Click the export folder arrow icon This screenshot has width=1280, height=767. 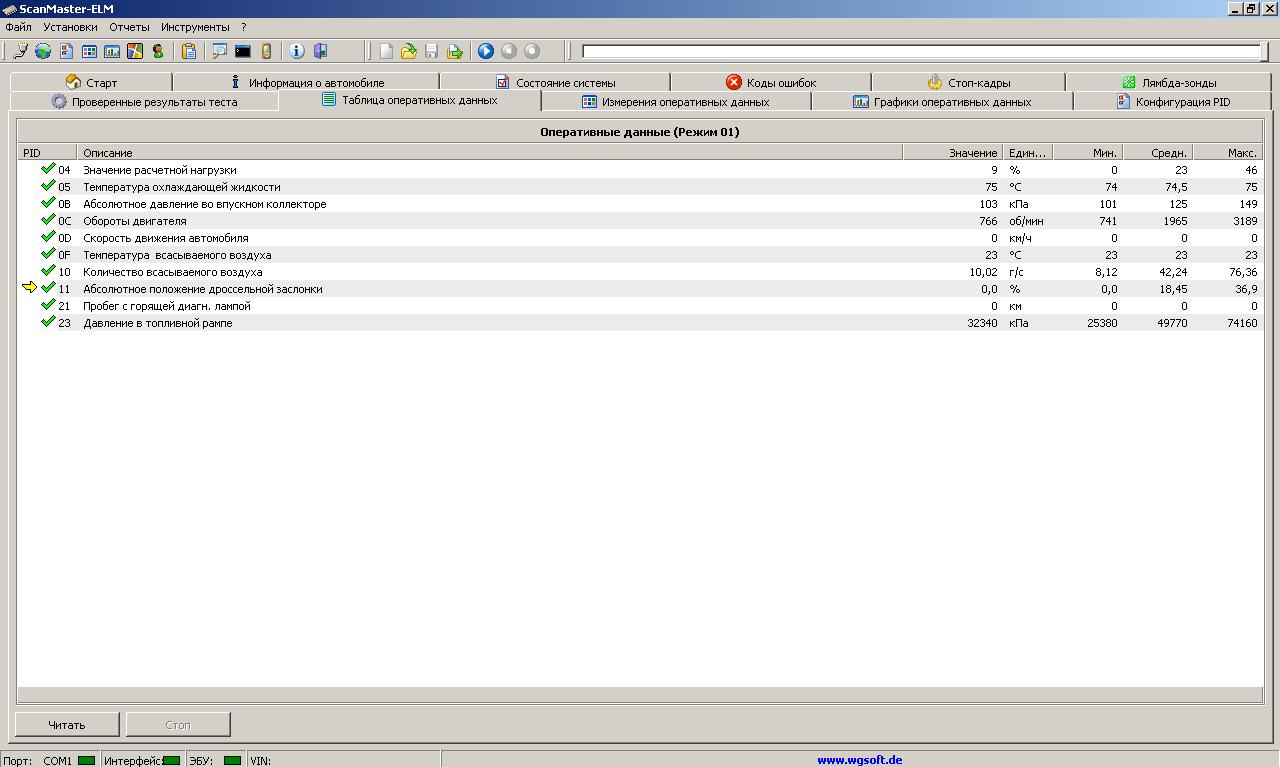455,51
